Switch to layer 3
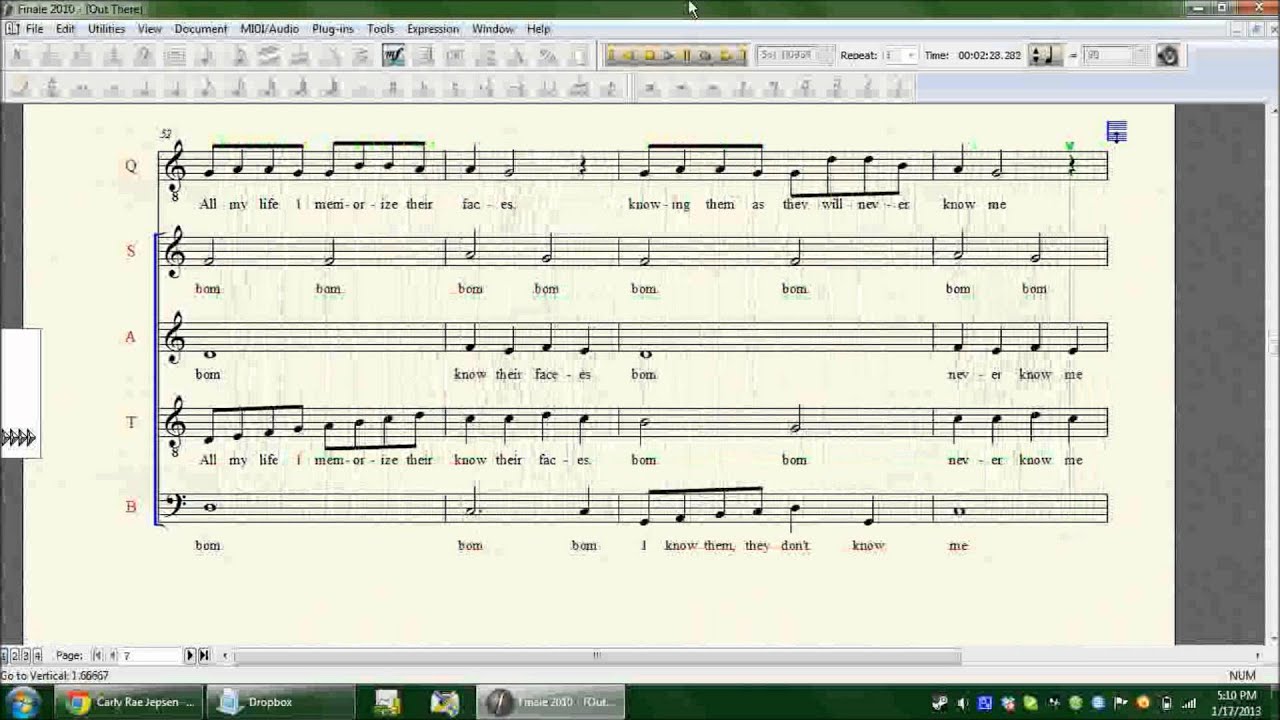The image size is (1280, 720). tap(25, 656)
